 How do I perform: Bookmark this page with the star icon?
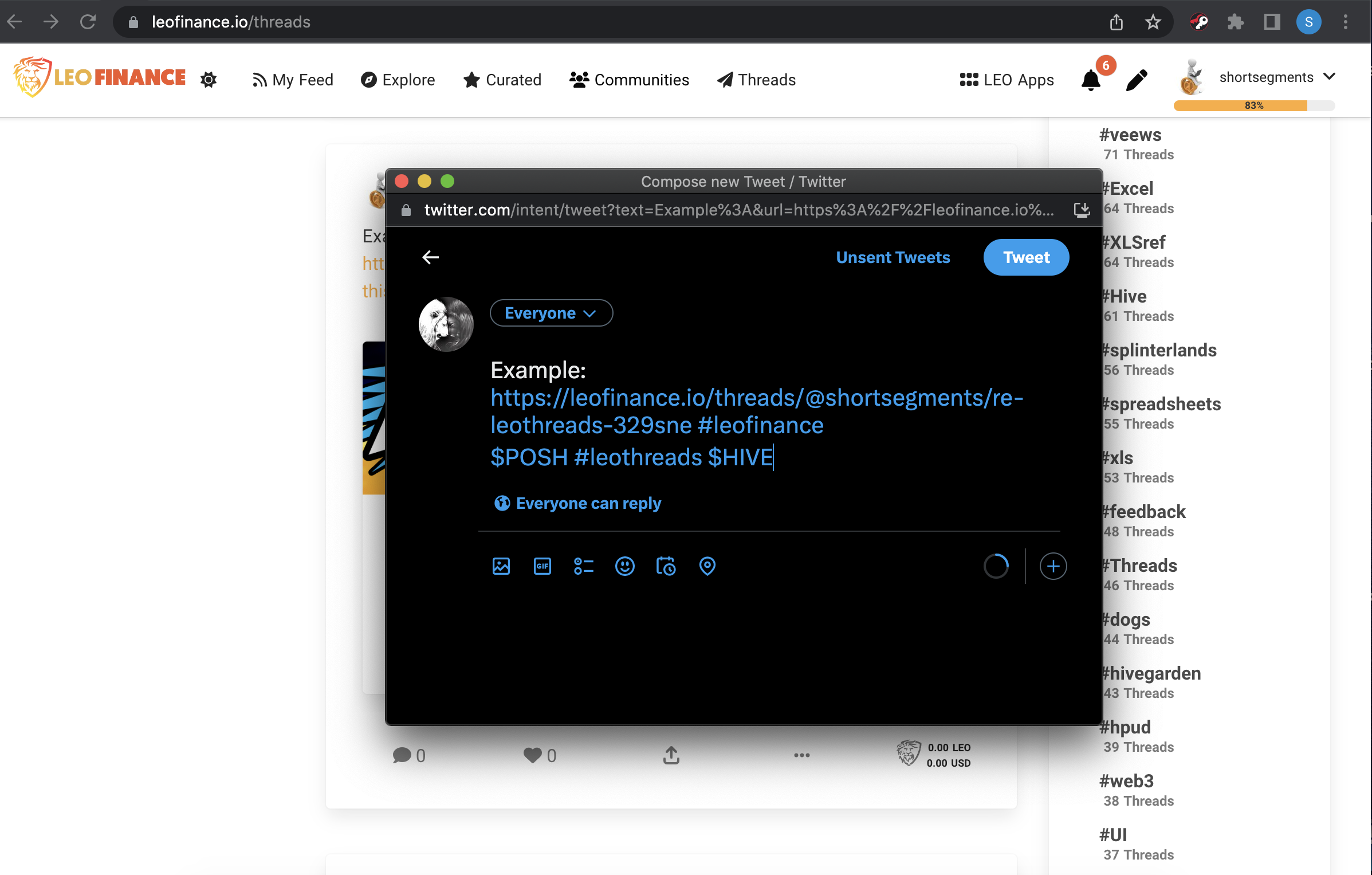pos(1153,22)
